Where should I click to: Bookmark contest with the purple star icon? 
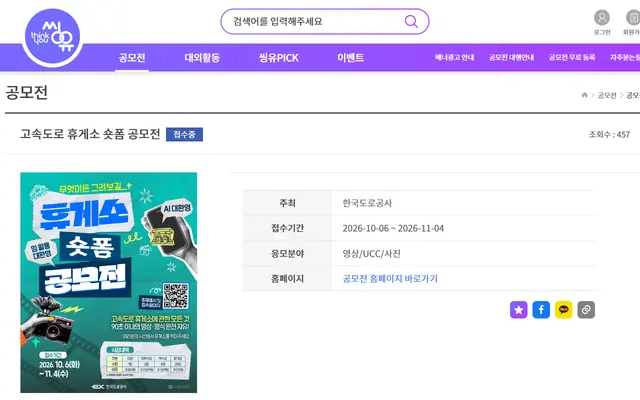pyautogui.click(x=518, y=310)
